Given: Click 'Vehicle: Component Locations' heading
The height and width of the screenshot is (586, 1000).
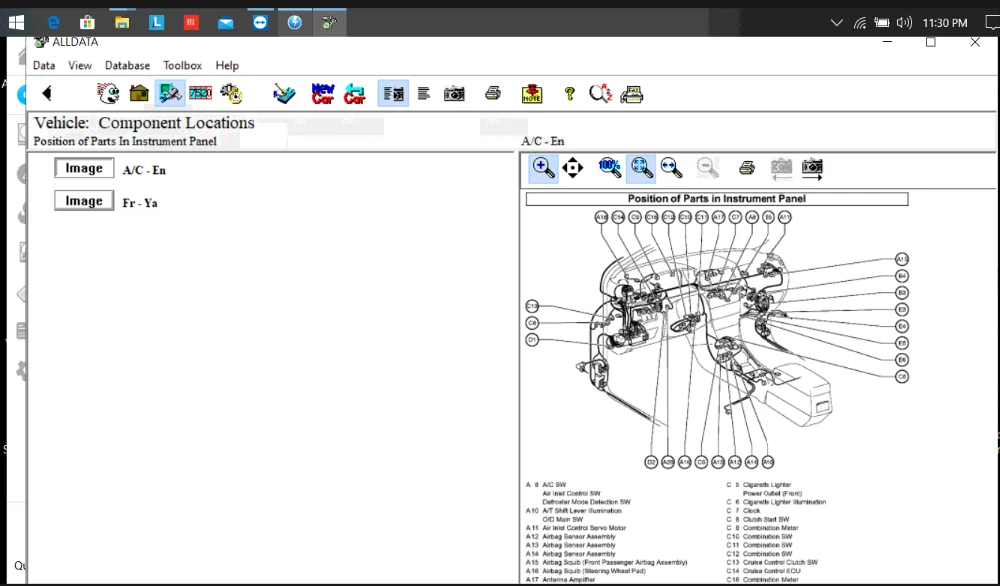Looking at the screenshot, I should coord(144,122).
